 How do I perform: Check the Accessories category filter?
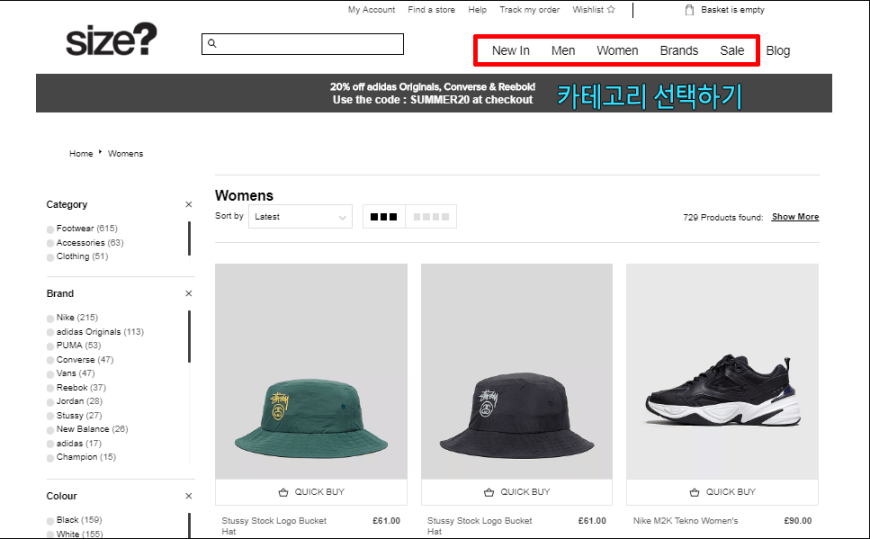50,243
